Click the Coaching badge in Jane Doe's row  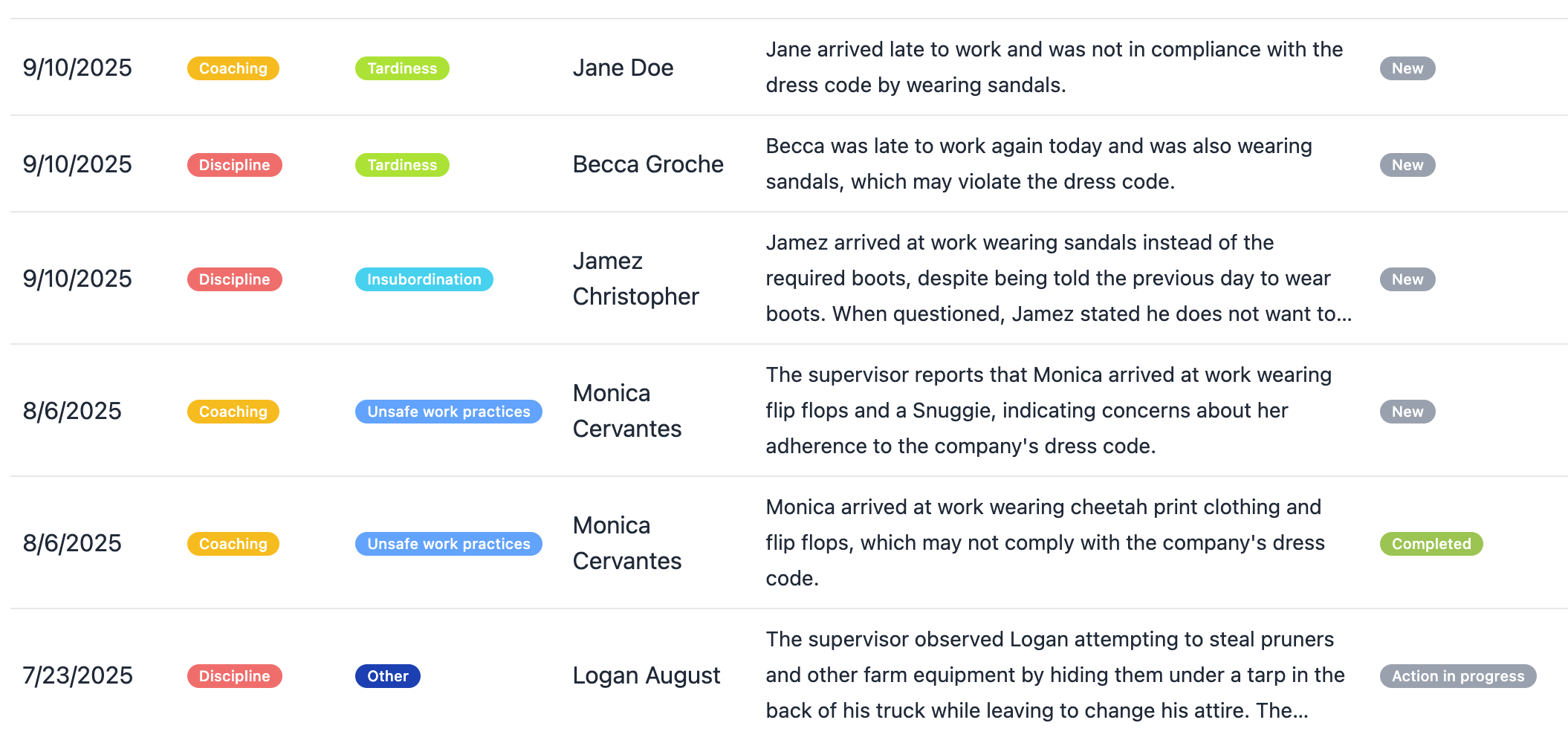tap(233, 68)
